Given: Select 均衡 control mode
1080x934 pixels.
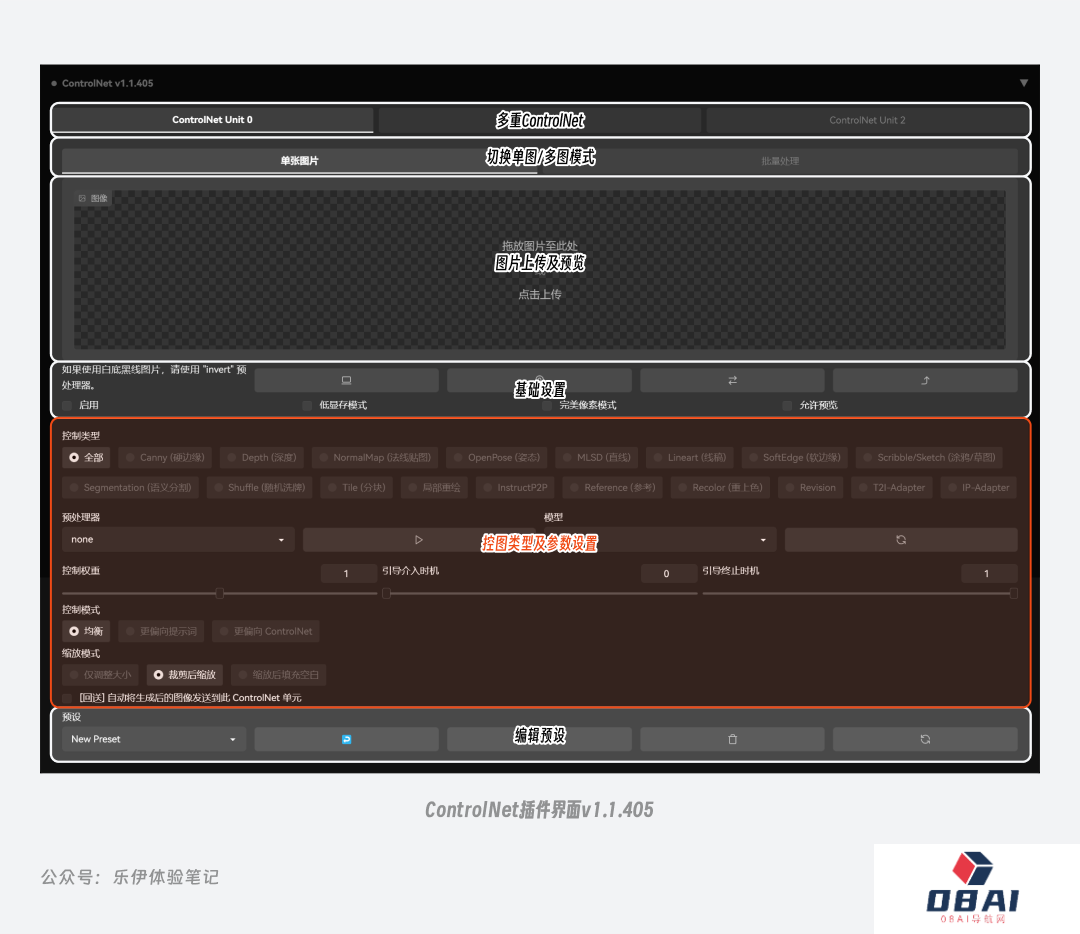Looking at the screenshot, I should (x=86, y=631).
